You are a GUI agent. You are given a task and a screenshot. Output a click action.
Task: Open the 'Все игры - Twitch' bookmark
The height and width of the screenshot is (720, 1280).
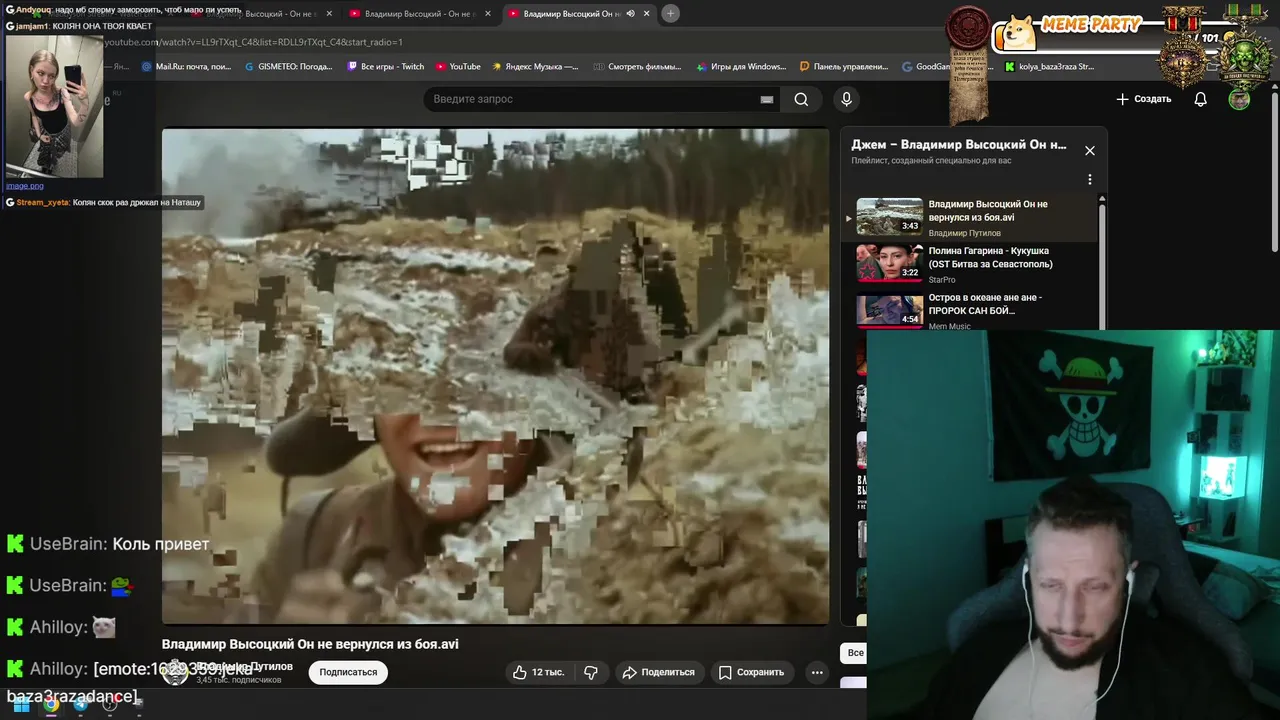click(x=385, y=67)
